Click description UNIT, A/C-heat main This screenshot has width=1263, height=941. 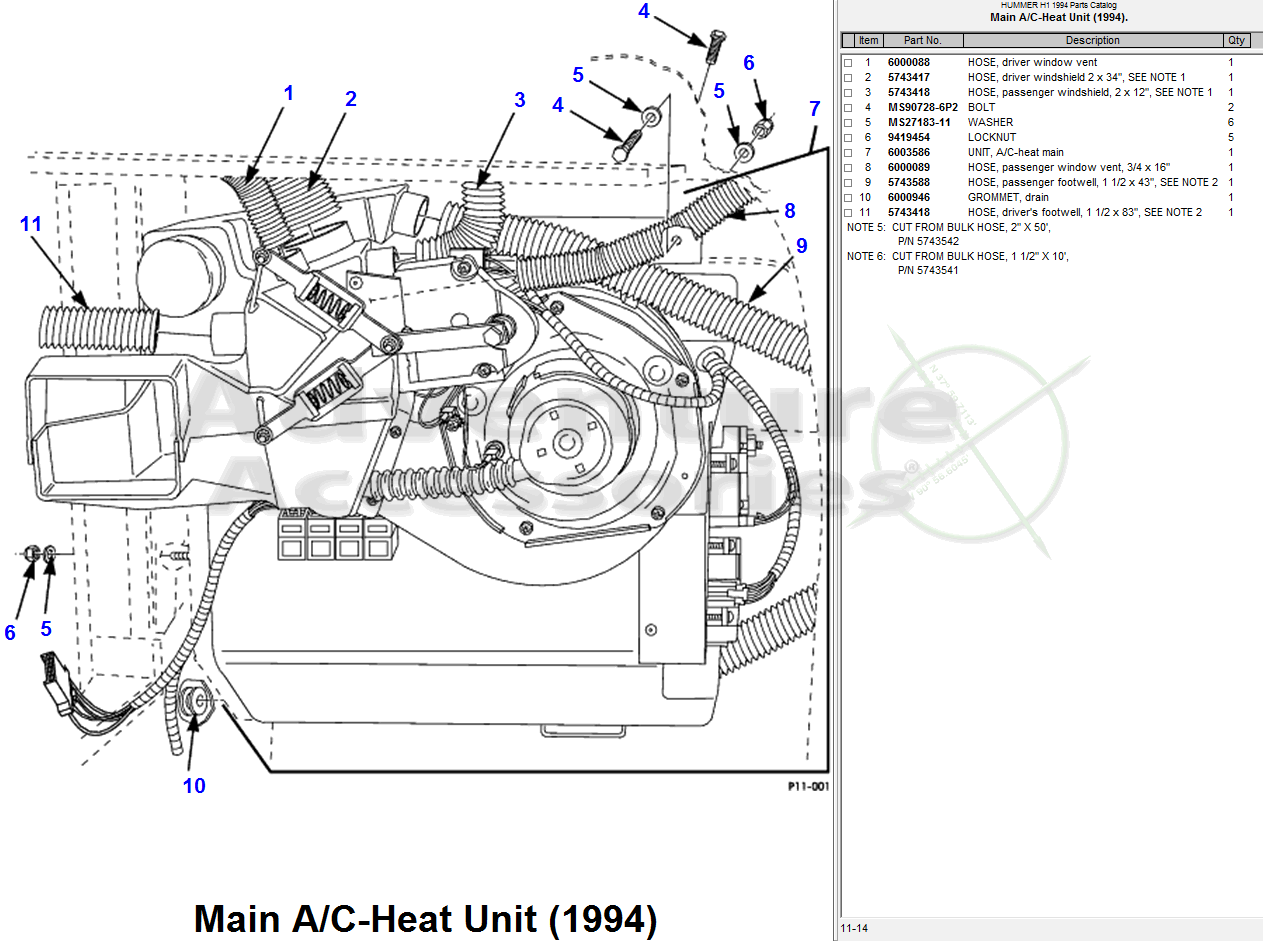pos(1015,153)
